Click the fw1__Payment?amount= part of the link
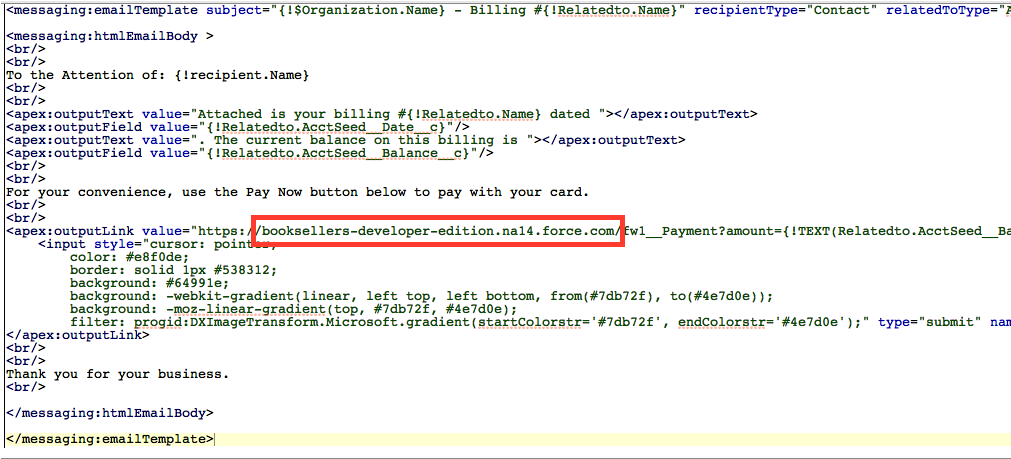 point(702,231)
